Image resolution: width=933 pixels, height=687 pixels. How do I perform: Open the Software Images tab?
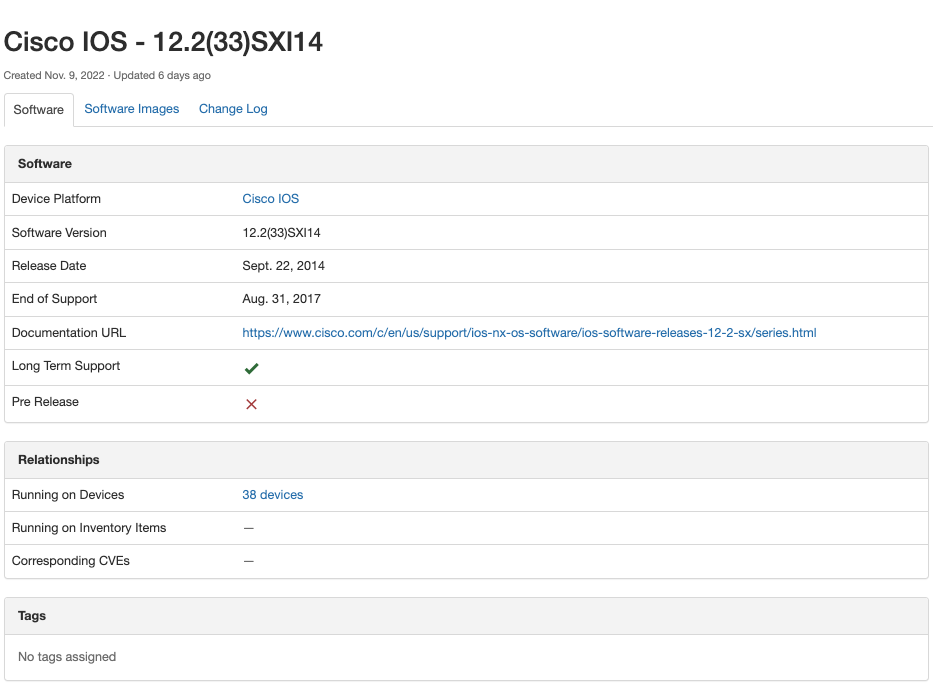pyautogui.click(x=132, y=109)
